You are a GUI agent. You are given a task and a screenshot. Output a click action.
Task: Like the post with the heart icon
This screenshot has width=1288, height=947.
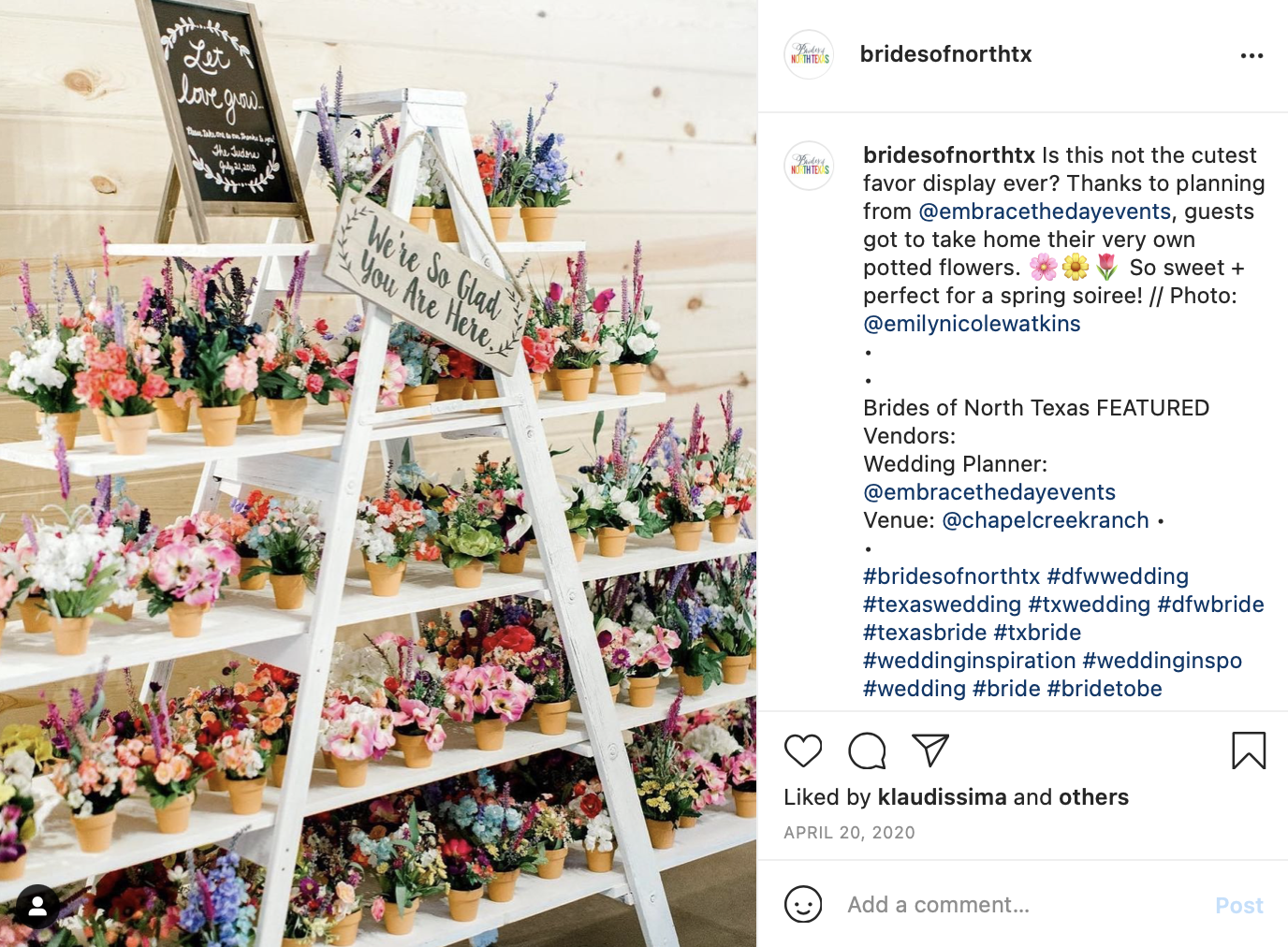tap(803, 750)
